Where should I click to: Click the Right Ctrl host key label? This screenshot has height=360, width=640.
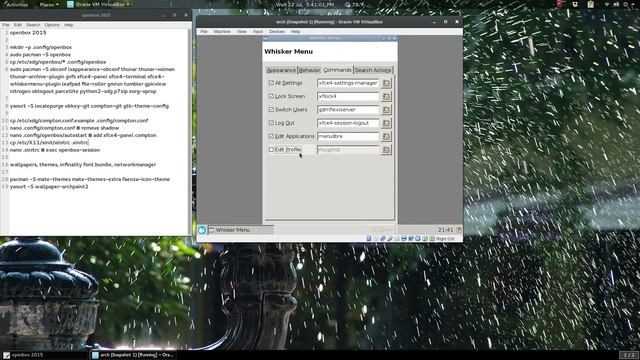(445, 239)
